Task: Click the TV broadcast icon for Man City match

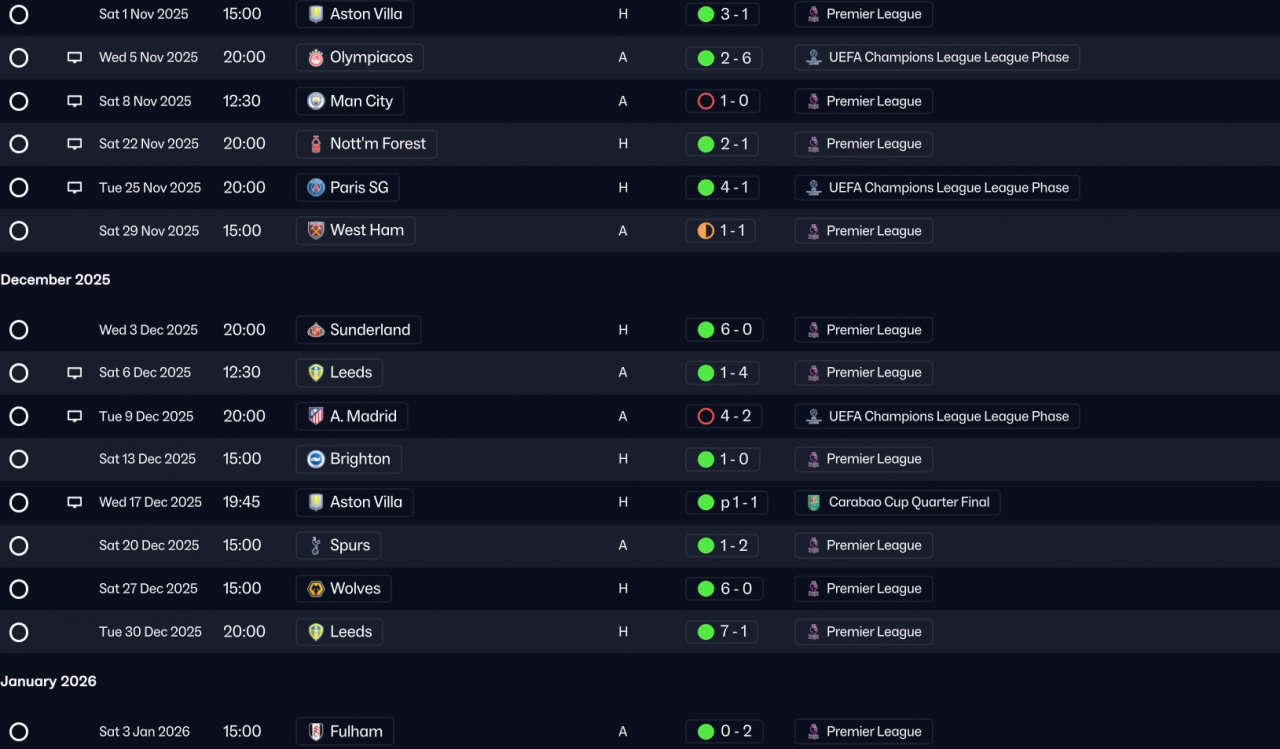Action: (75, 101)
